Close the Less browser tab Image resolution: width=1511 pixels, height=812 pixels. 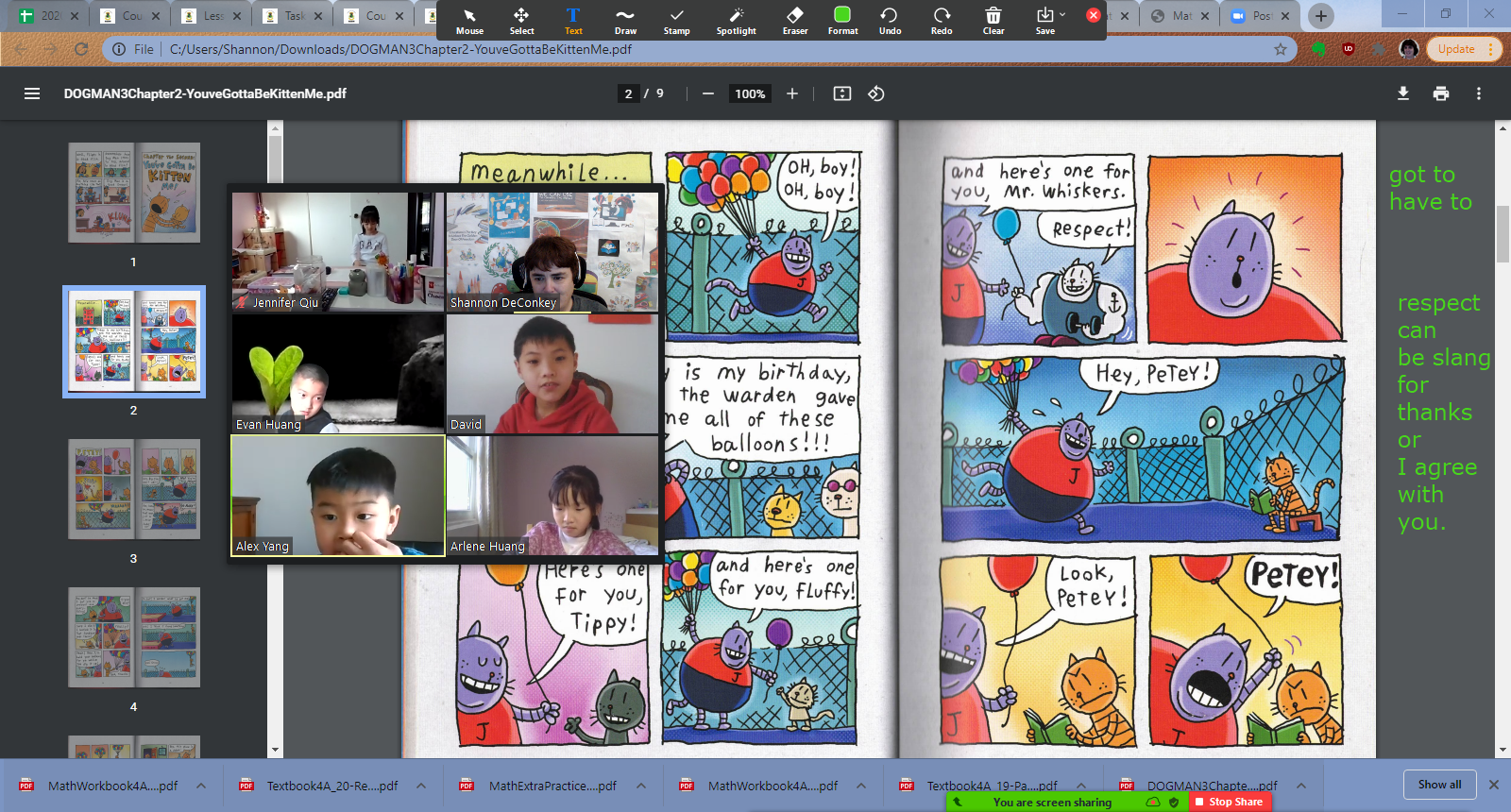[x=237, y=16]
